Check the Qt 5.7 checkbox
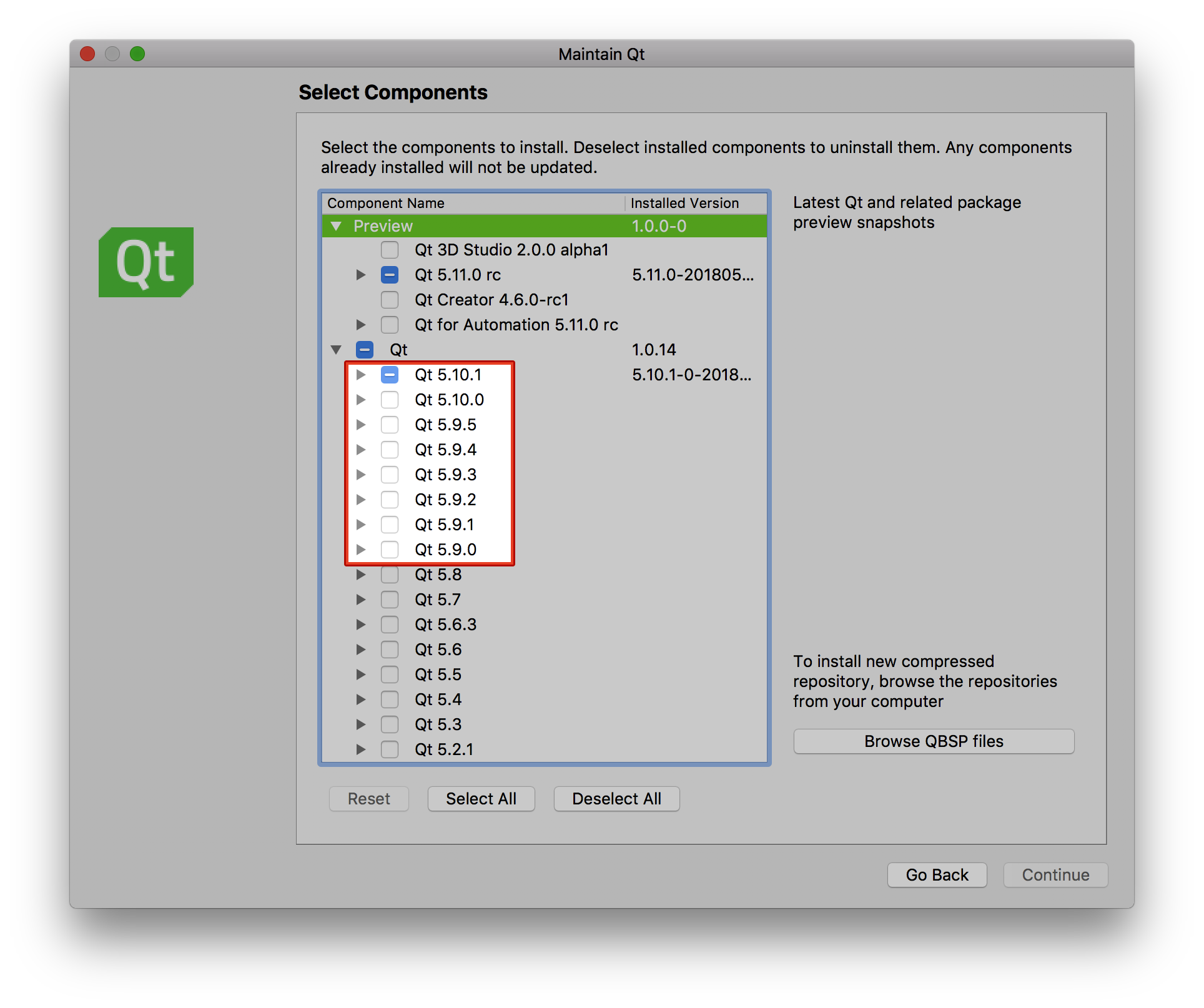1204x1008 pixels. click(x=390, y=600)
